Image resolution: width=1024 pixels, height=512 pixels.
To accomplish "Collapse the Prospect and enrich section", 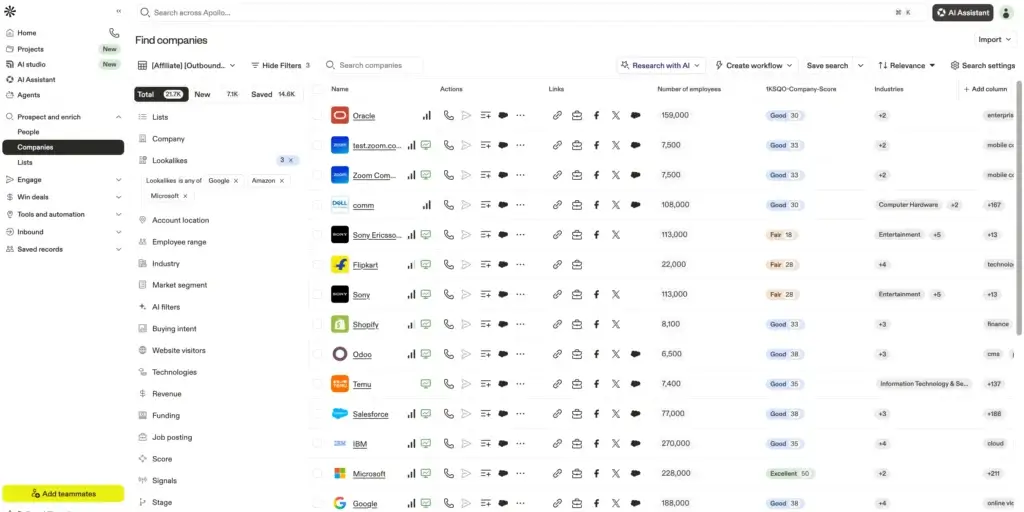I will (118, 117).
